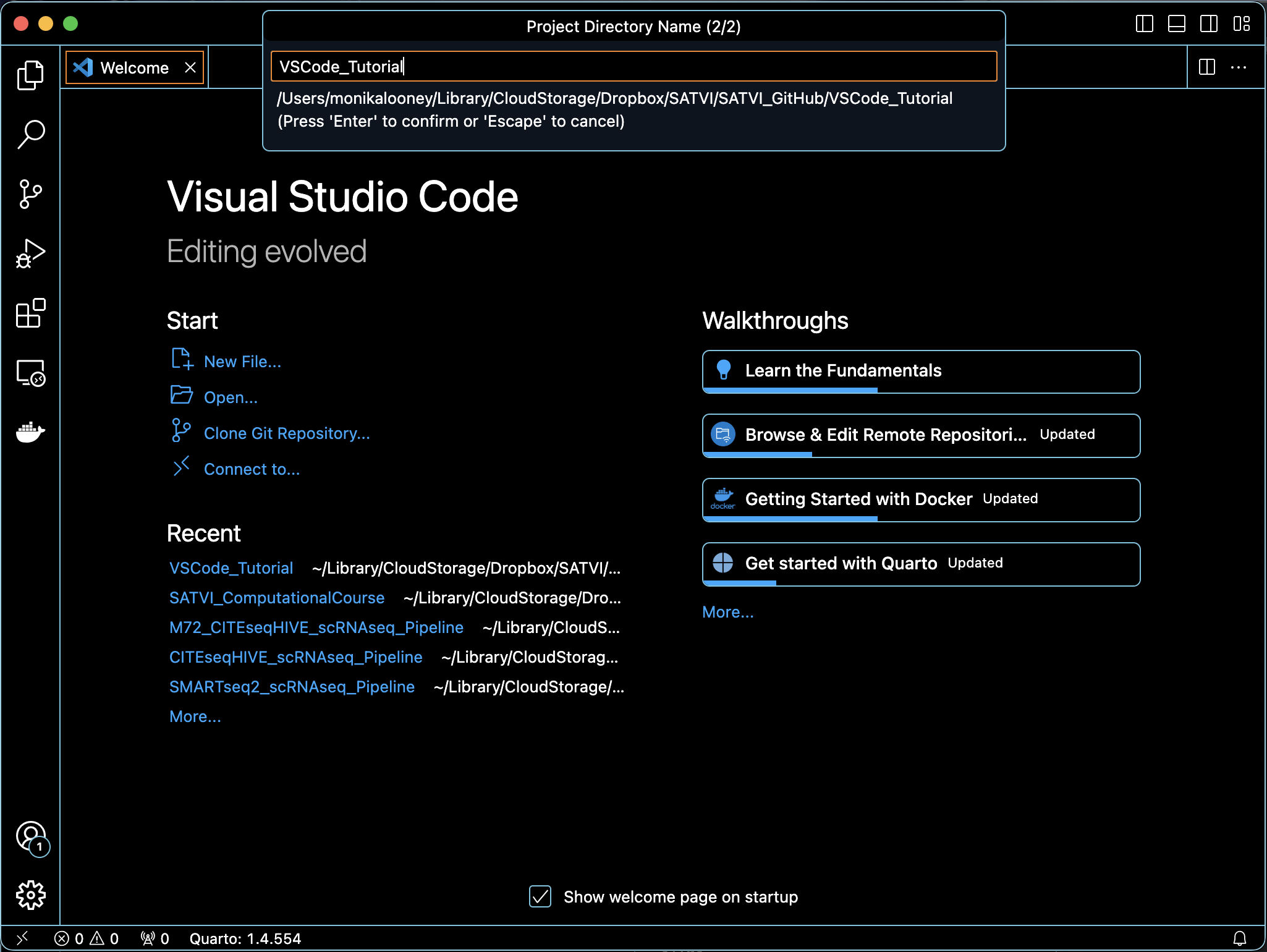The height and width of the screenshot is (952, 1267).
Task: Toggle secondary side bar layout icon
Action: [1209, 24]
